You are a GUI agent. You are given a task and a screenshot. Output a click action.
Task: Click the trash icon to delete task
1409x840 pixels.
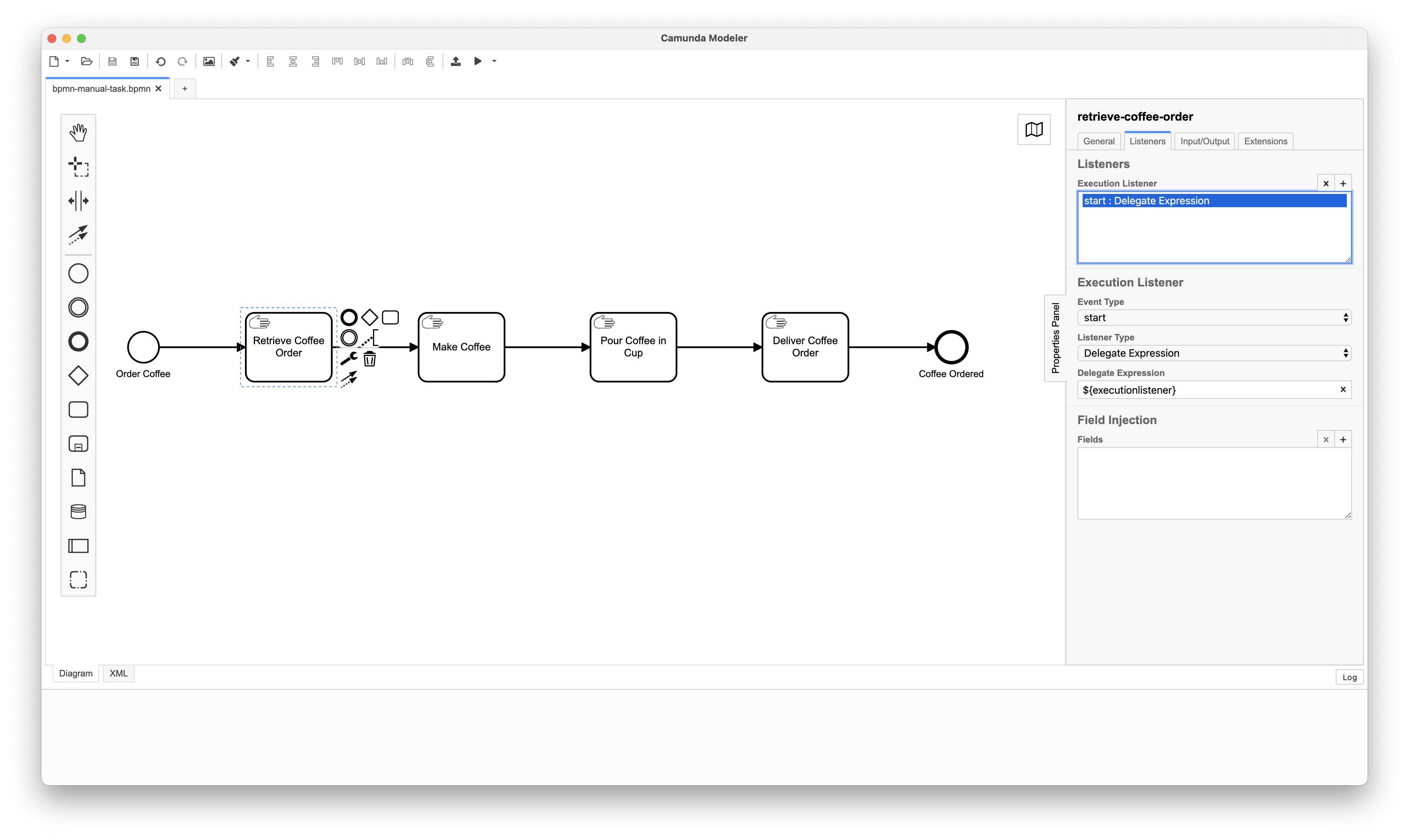coord(370,359)
